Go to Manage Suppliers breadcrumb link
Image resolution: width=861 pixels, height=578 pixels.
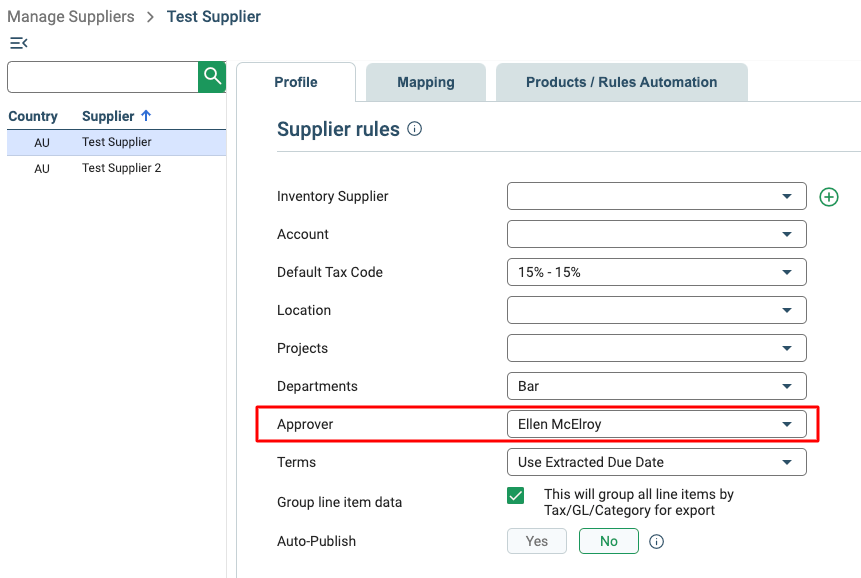coord(71,16)
